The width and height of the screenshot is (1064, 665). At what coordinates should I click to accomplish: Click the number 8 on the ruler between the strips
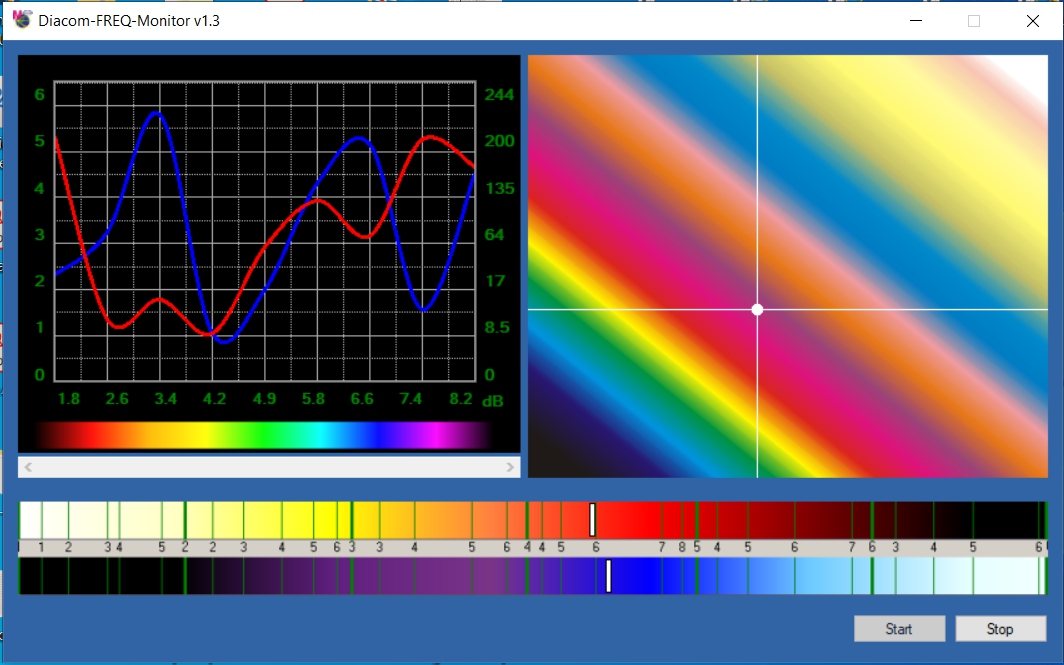682,548
